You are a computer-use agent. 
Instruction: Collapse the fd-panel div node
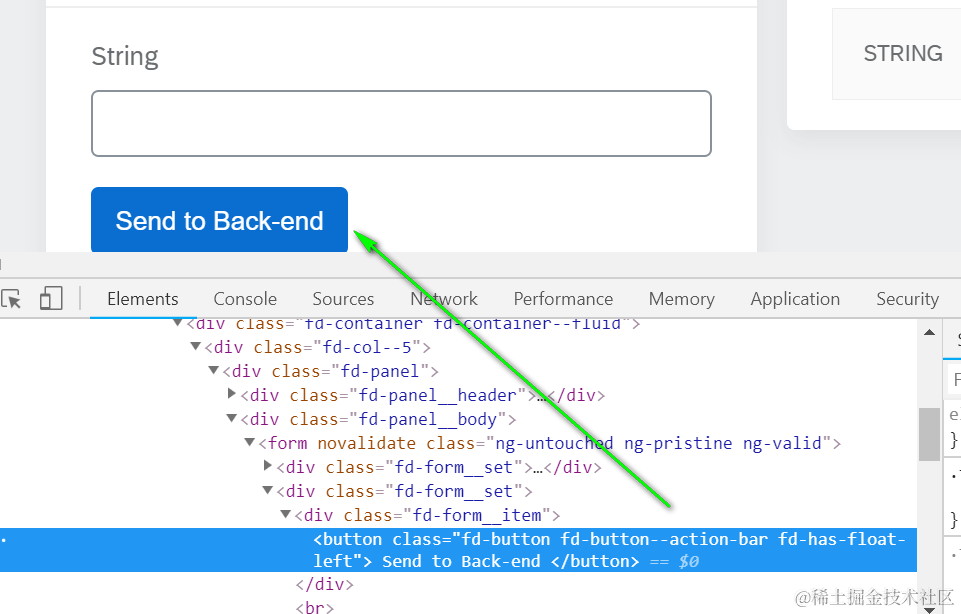[213, 370]
